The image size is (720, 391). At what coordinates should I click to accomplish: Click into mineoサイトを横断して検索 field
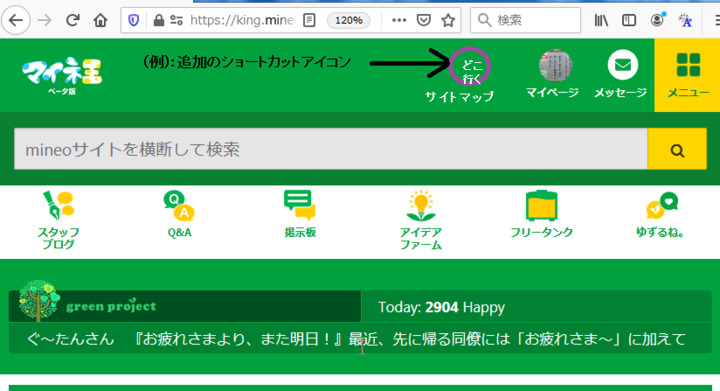(331, 149)
